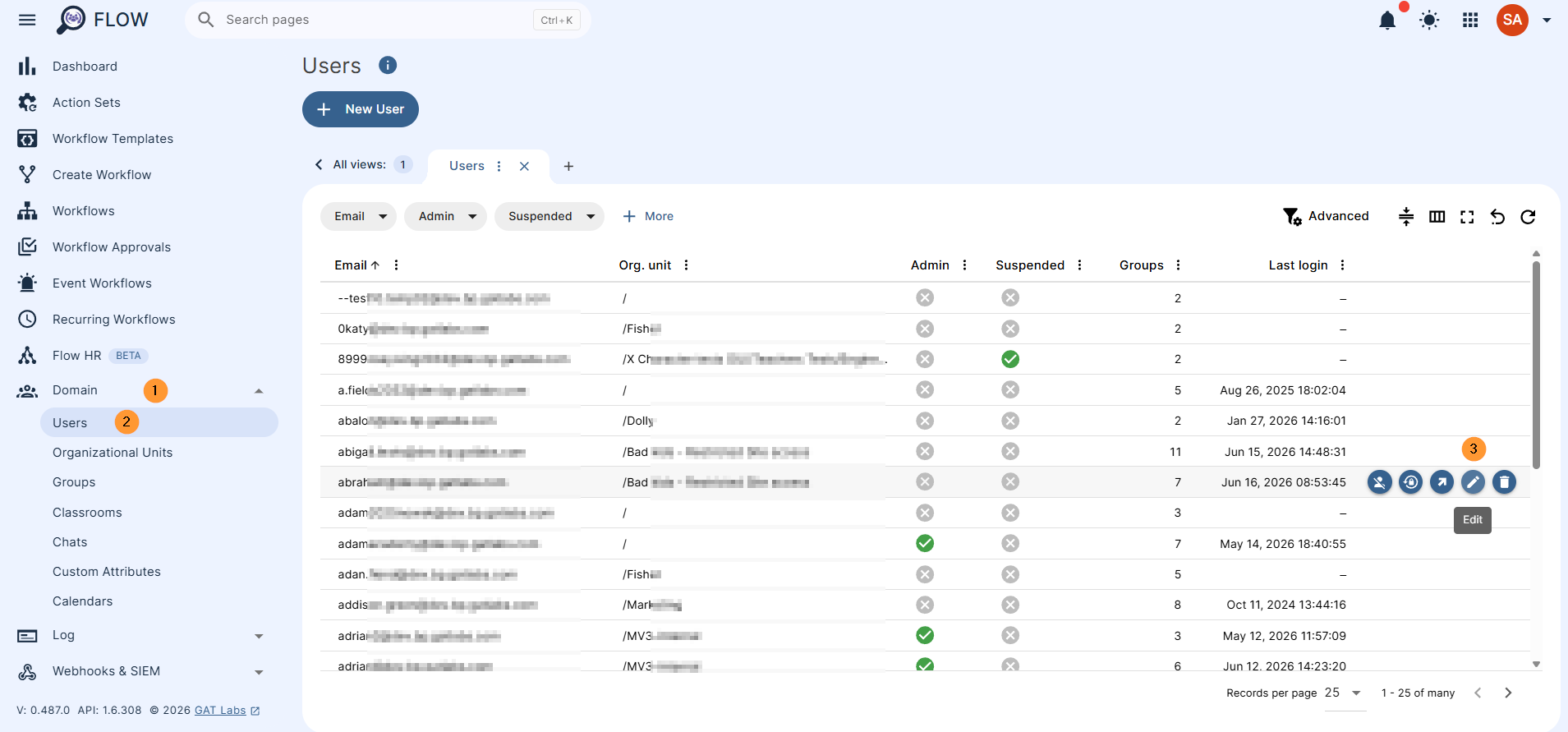Image resolution: width=1568 pixels, height=732 pixels.
Task: Go to next page of users
Action: (1508, 693)
